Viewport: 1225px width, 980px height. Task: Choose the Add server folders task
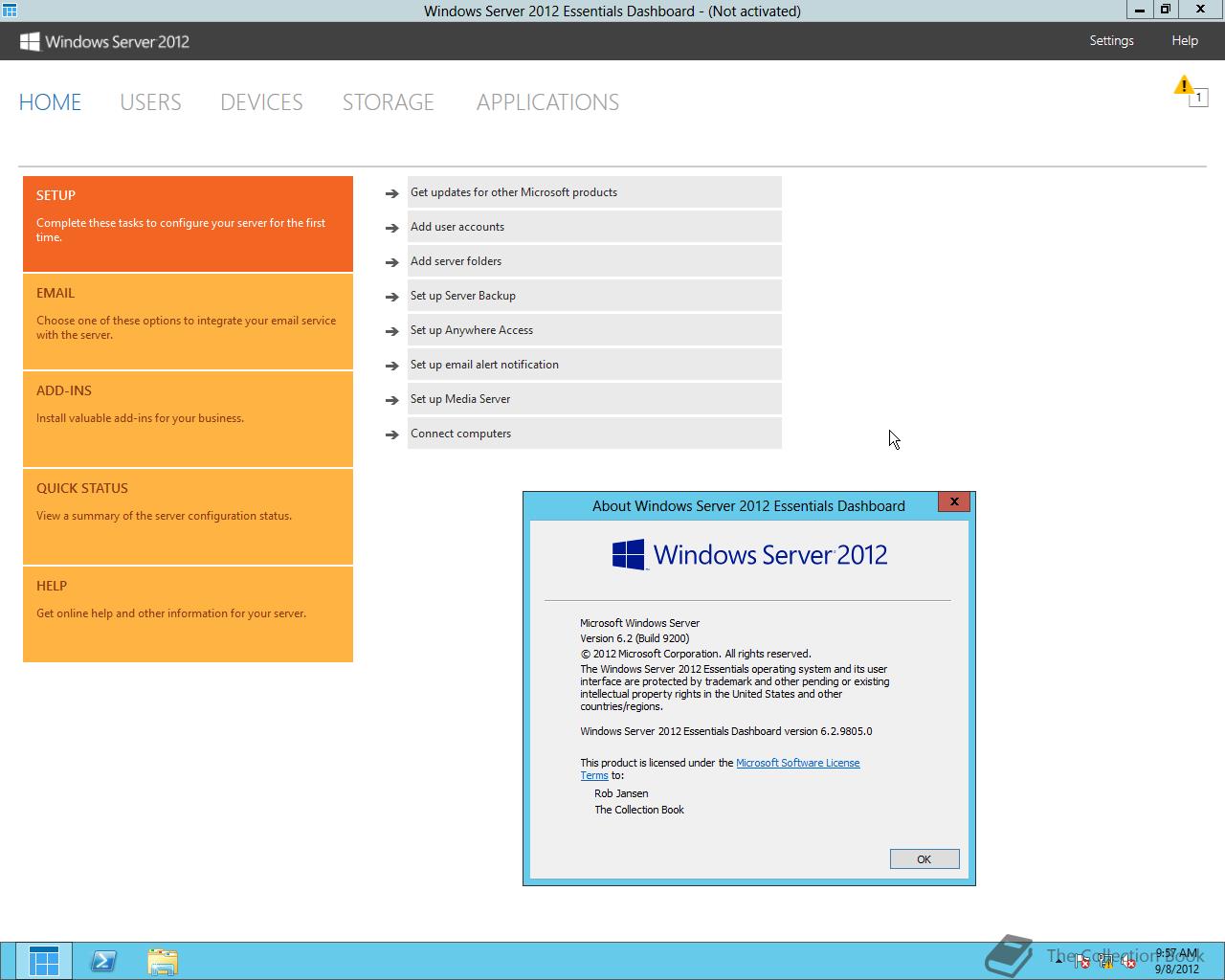click(594, 261)
